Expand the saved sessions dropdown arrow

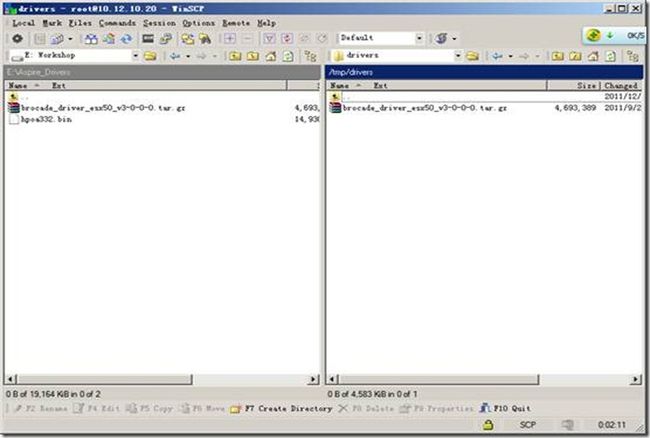coord(454,39)
